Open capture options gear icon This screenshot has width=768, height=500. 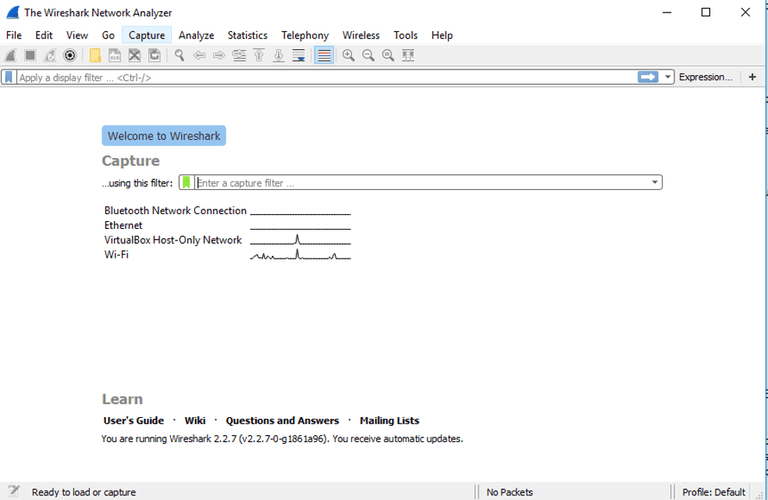pos(70,55)
